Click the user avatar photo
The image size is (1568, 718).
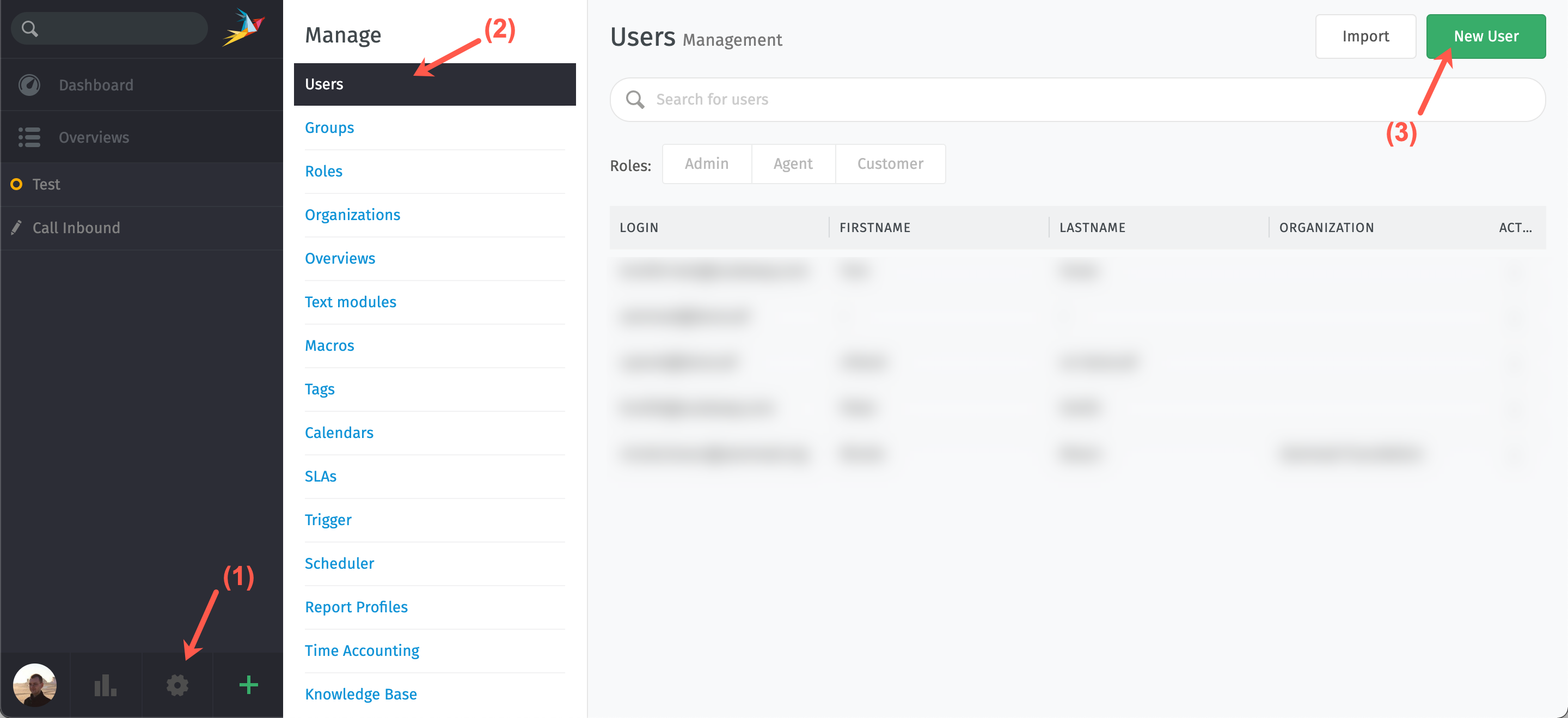click(35, 685)
